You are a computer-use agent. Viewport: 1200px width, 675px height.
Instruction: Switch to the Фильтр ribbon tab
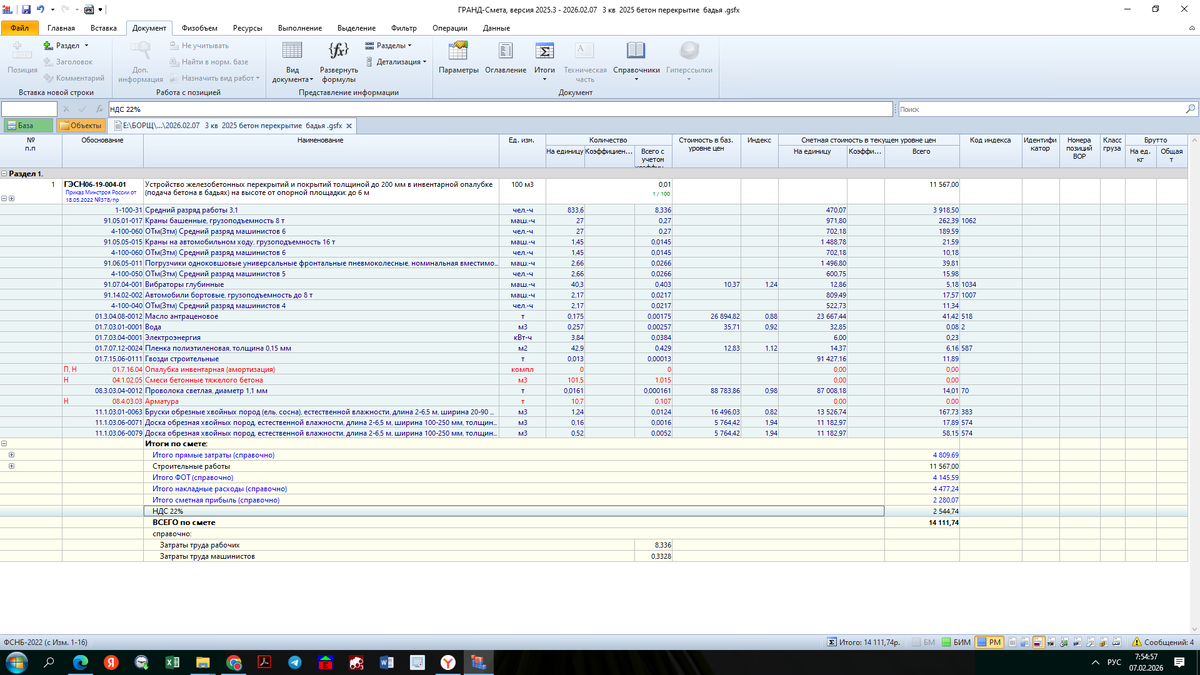tap(404, 28)
